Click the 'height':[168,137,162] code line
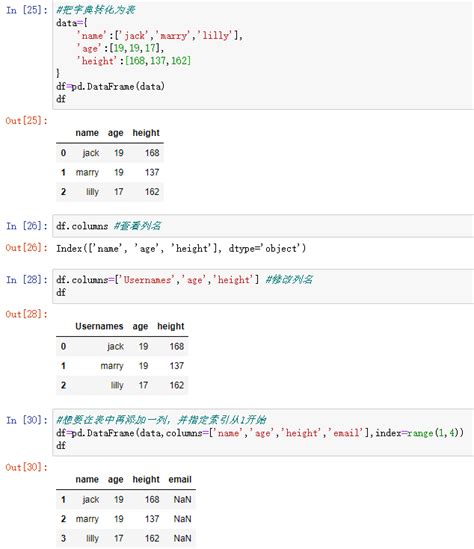The width and height of the screenshot is (474, 549). click(x=134, y=61)
